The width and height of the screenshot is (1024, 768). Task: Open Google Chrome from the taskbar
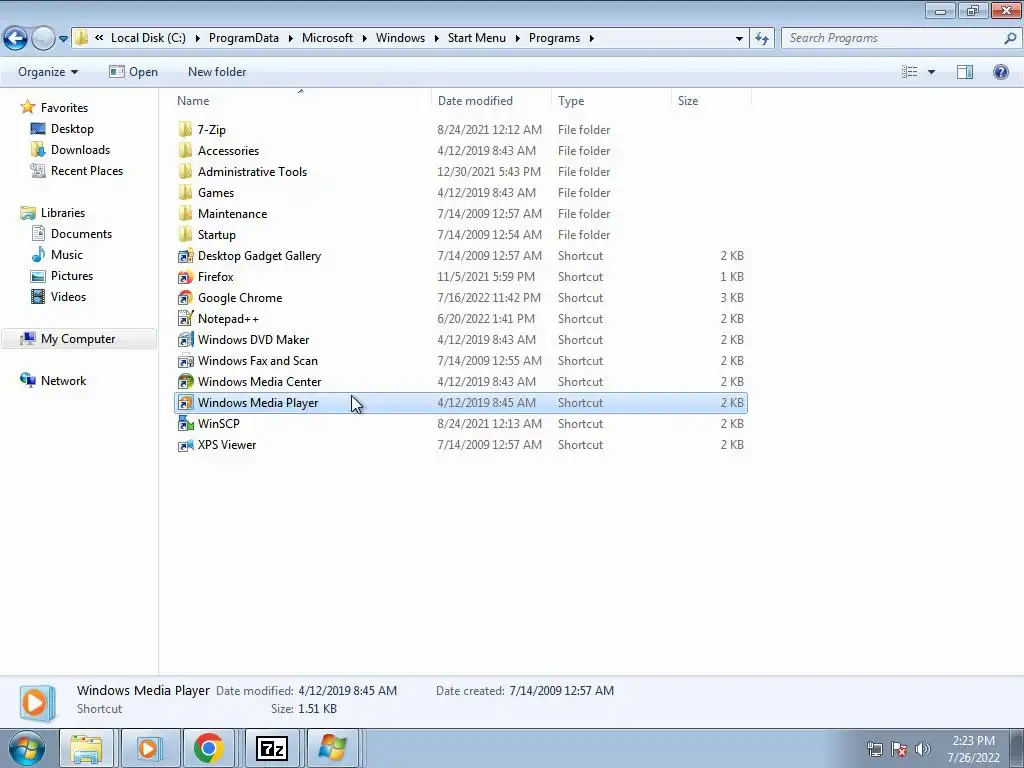[209, 748]
